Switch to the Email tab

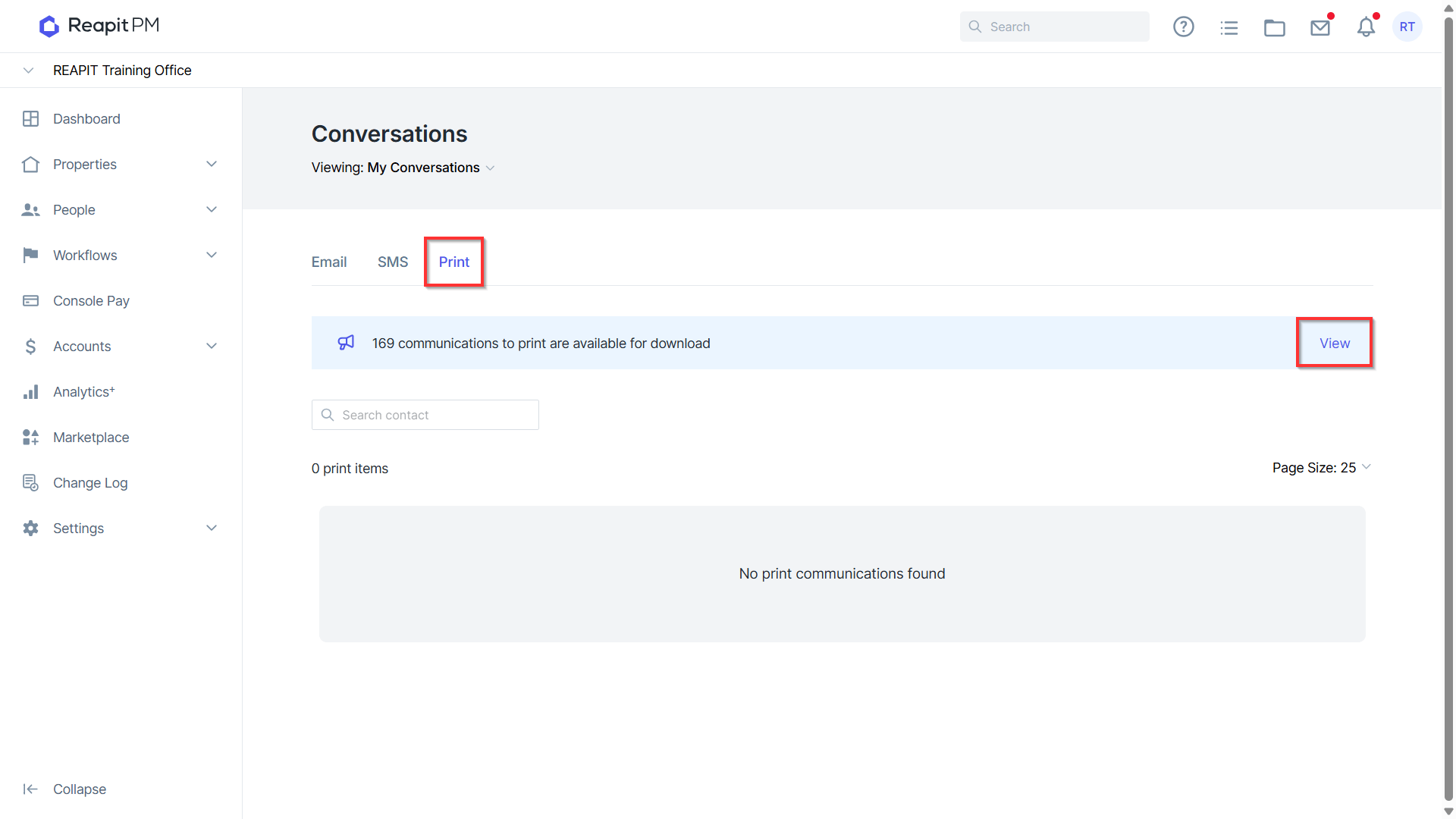tap(329, 262)
